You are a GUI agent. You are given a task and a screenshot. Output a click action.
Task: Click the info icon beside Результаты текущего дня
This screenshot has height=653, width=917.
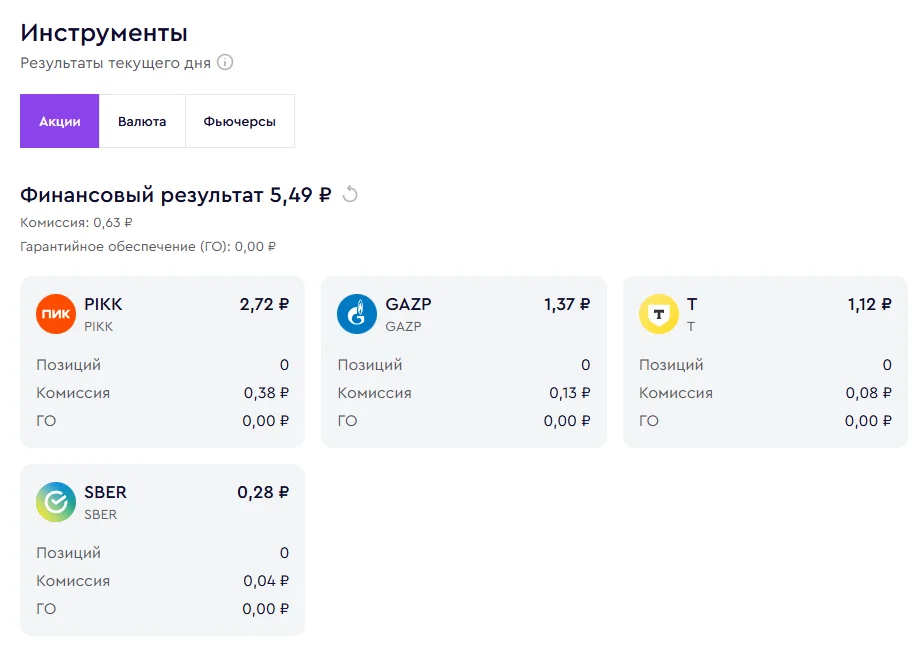pos(225,62)
